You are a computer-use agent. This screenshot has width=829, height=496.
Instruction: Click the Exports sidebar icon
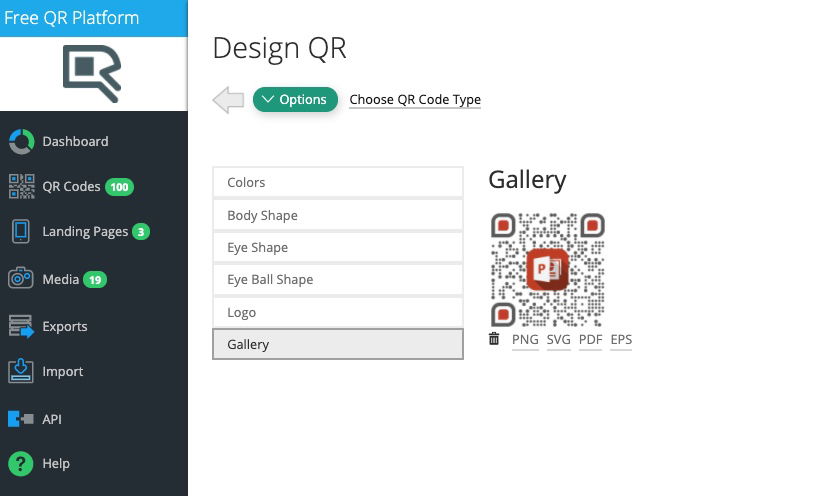click(21, 326)
